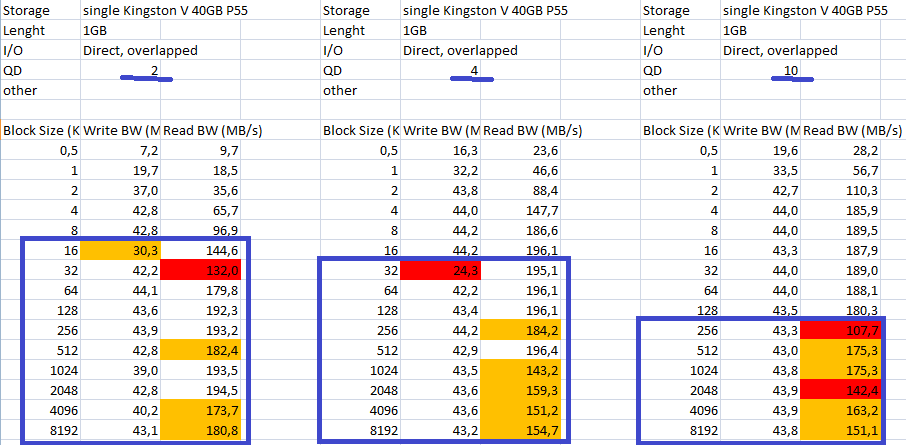Select the read value 35,6
906x445 pixels.
click(200, 191)
